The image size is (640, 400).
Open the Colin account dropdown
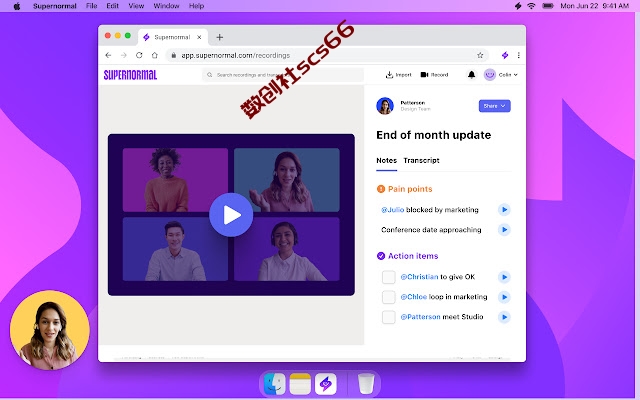(x=501, y=75)
